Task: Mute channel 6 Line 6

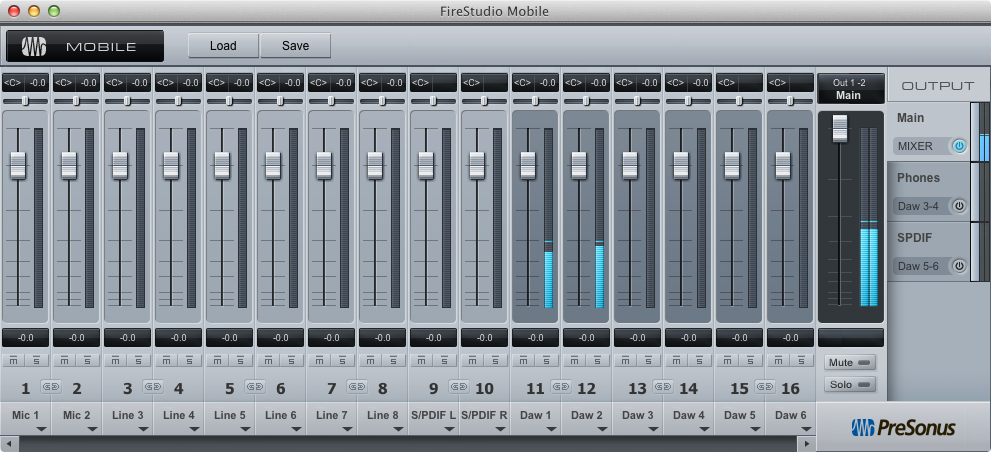Action: coord(269,360)
